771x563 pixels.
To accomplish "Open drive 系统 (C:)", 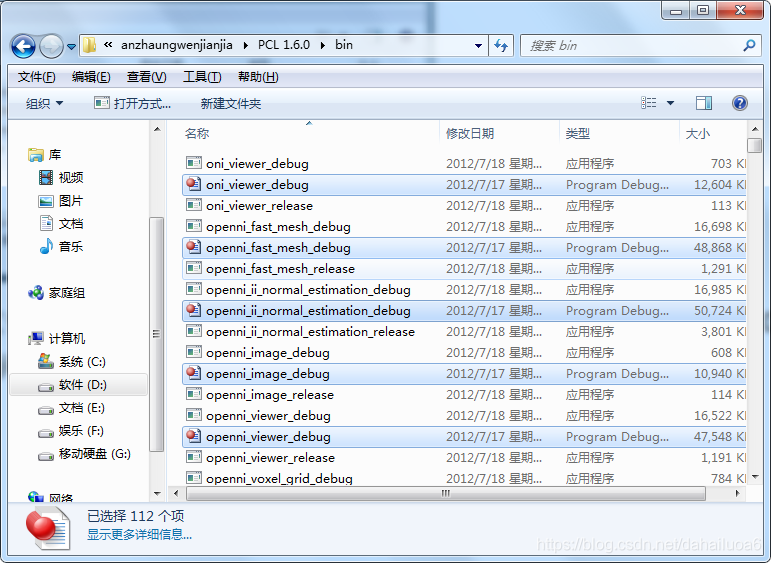I will click(72, 361).
